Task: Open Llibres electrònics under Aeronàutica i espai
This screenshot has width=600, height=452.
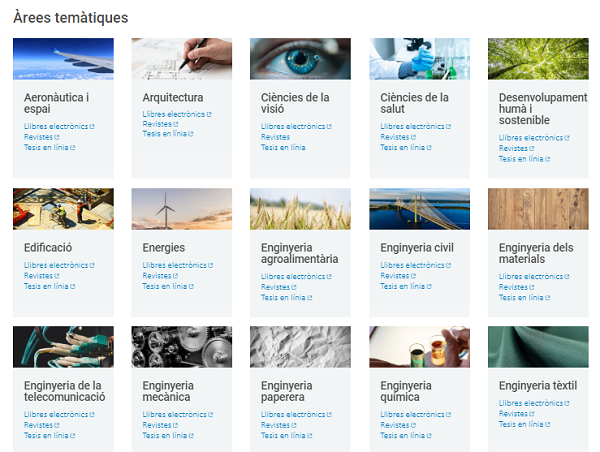Action: point(59,126)
